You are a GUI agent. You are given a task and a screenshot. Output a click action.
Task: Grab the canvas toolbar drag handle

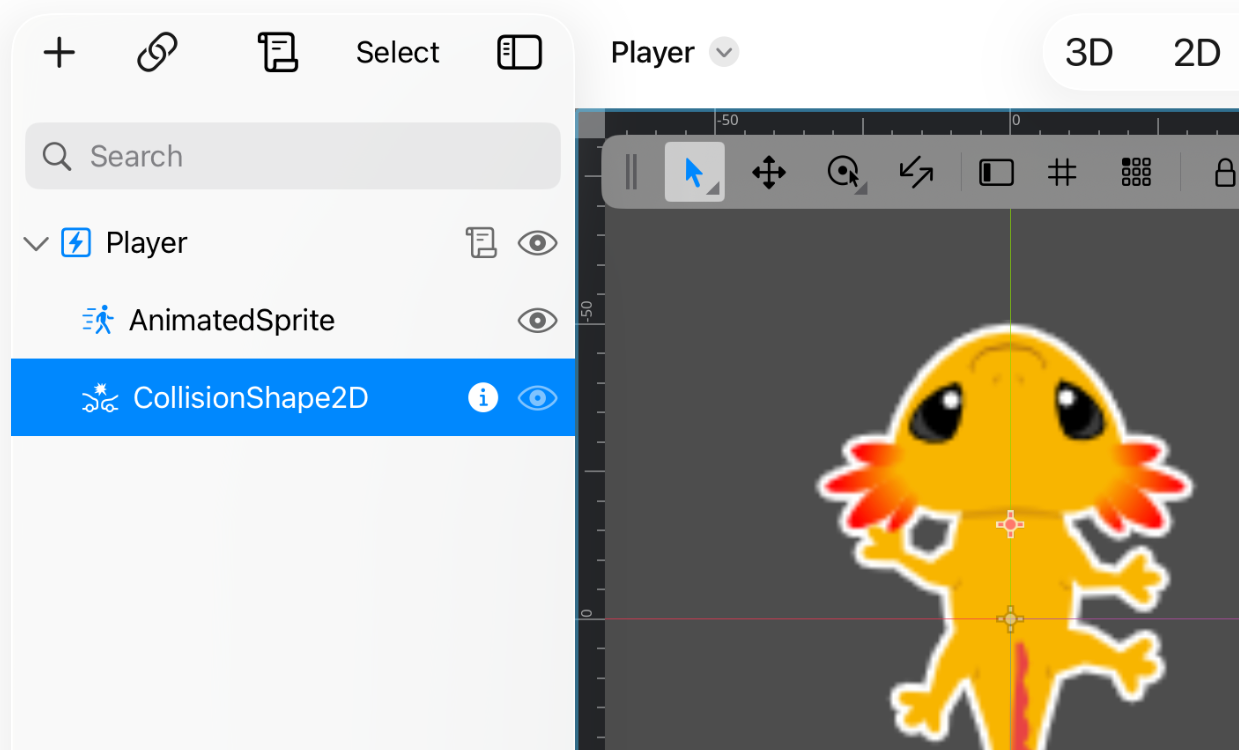[631, 172]
